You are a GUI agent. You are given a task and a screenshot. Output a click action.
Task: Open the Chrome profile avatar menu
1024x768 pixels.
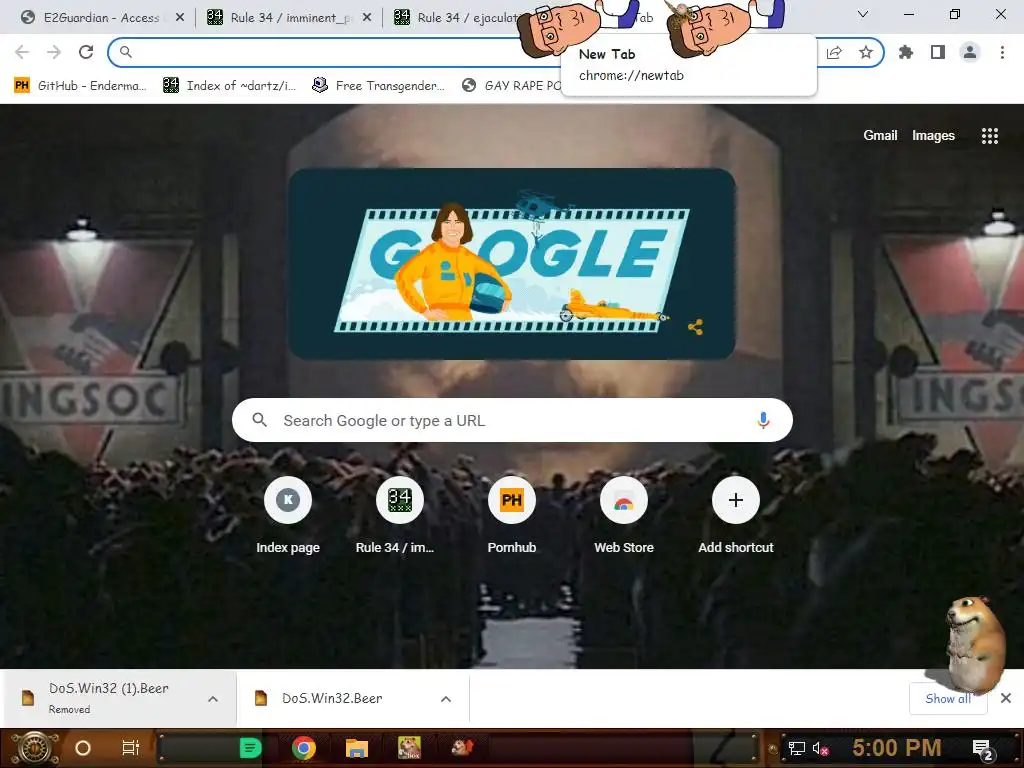(970, 52)
